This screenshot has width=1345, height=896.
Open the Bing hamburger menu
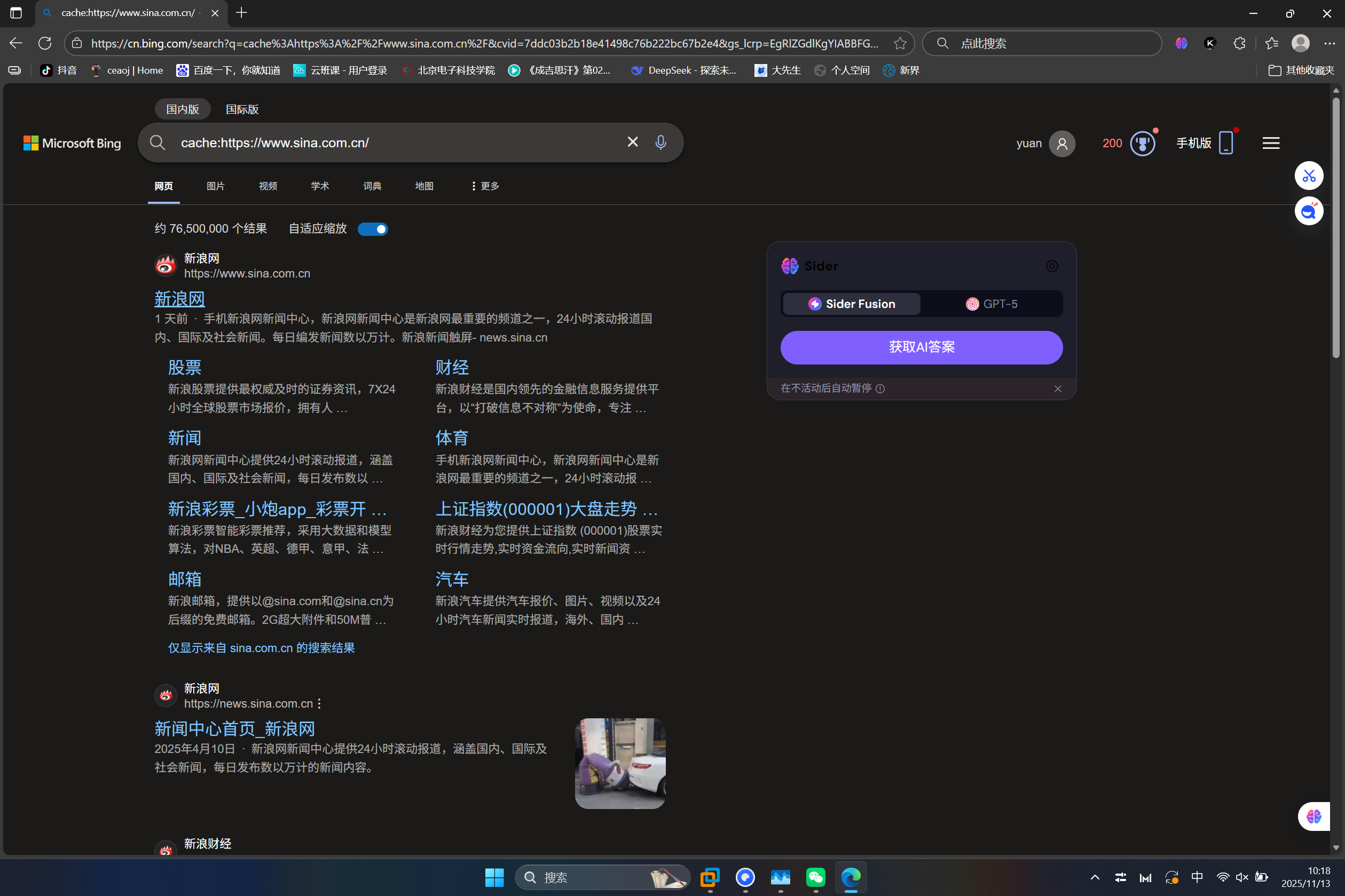(1270, 143)
